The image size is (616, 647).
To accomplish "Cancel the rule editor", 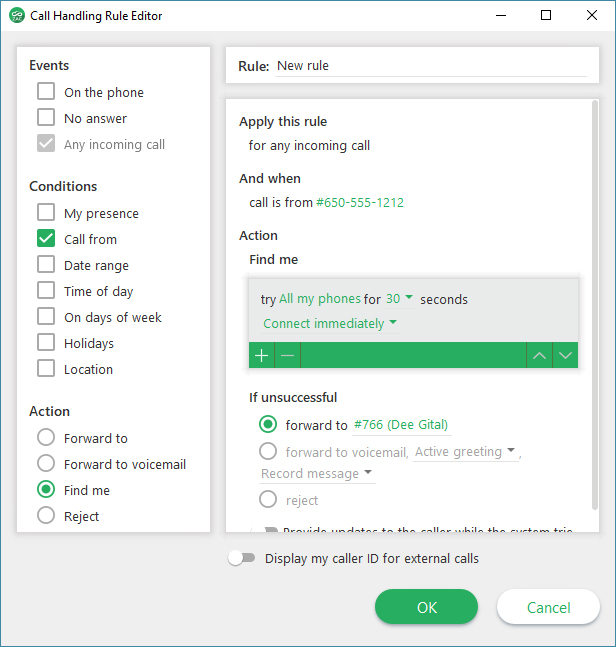I will click(548, 607).
